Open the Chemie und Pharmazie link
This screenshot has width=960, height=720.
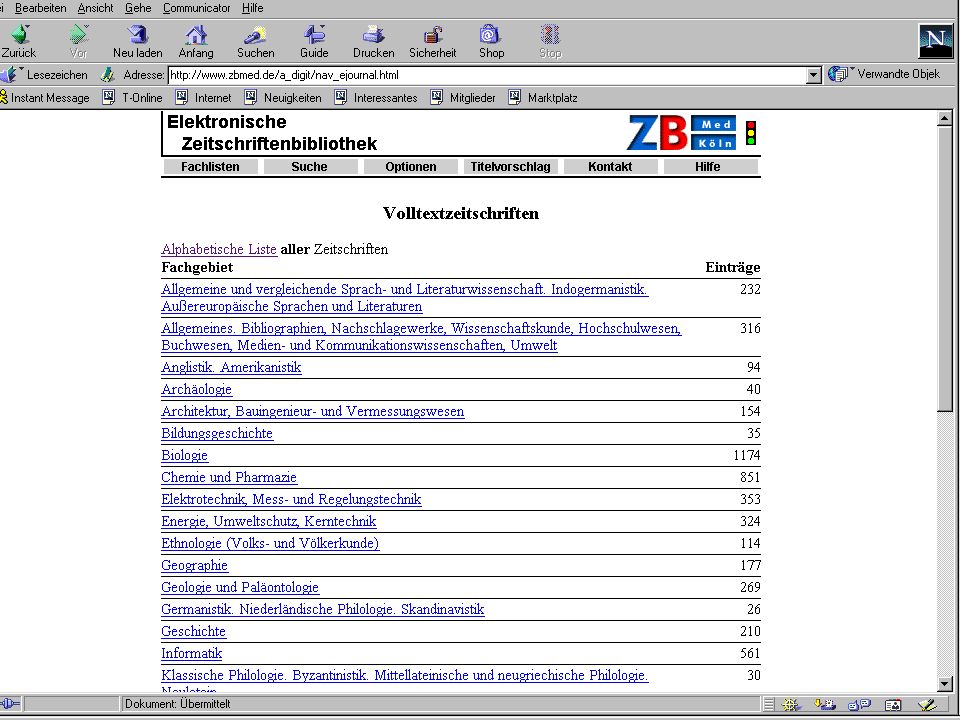coord(229,478)
